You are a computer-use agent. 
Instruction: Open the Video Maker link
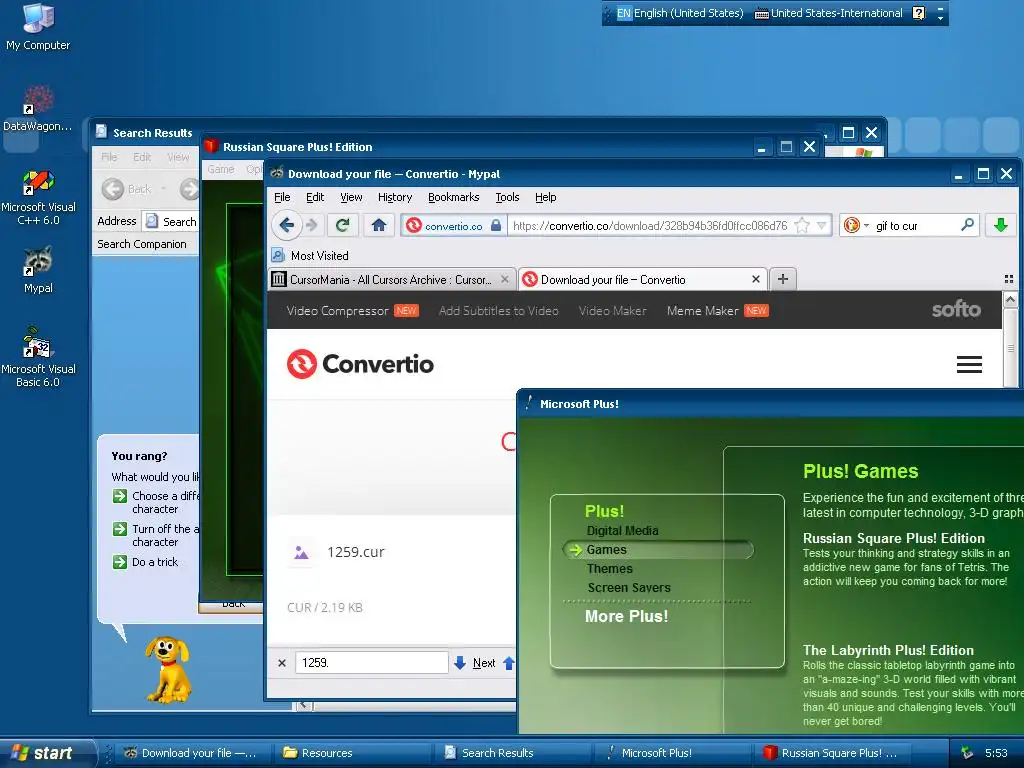(612, 311)
